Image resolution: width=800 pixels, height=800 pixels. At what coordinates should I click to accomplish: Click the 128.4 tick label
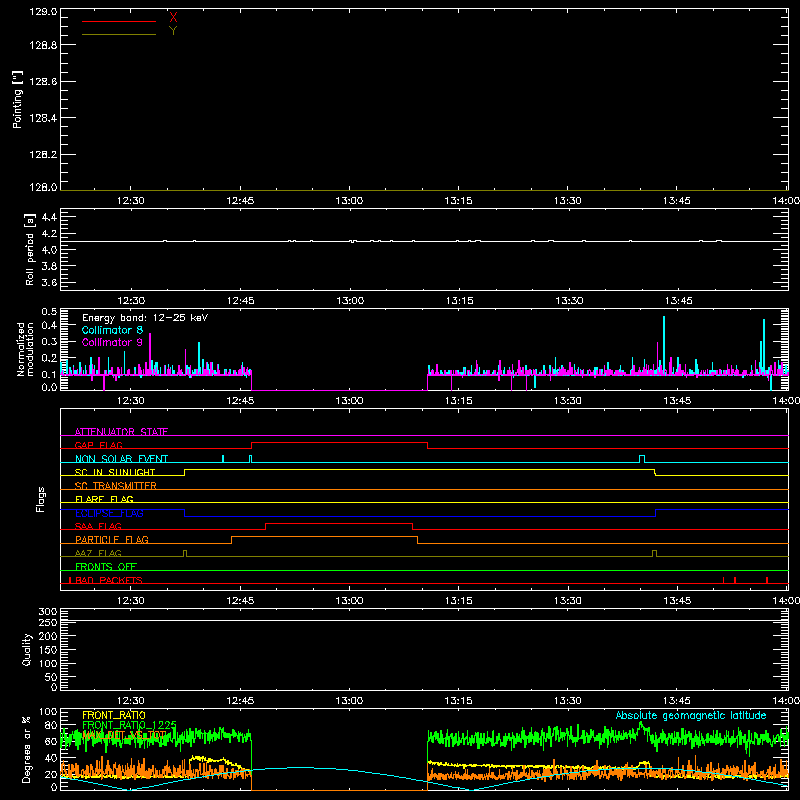(x=43, y=118)
